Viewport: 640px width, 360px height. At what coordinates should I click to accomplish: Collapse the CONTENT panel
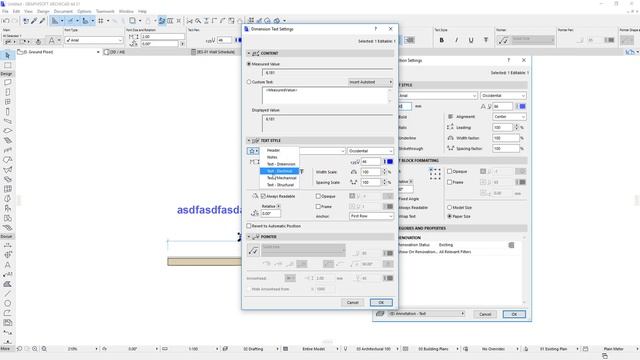pos(249,53)
